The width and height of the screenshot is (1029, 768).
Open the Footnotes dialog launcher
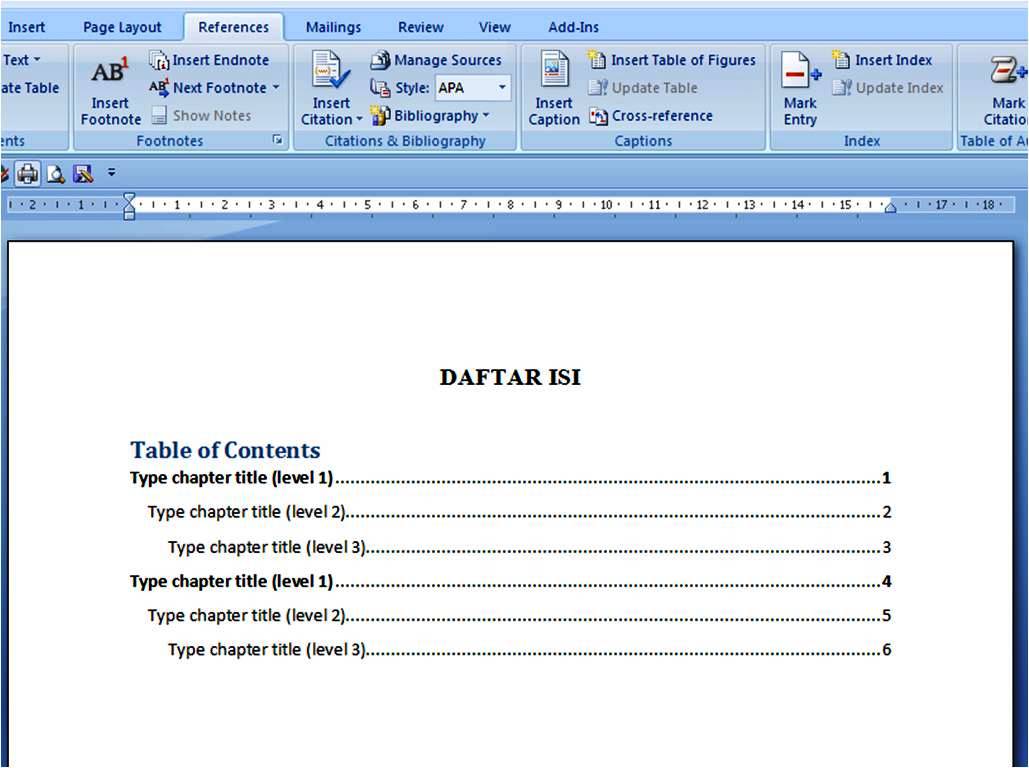pyautogui.click(x=278, y=140)
